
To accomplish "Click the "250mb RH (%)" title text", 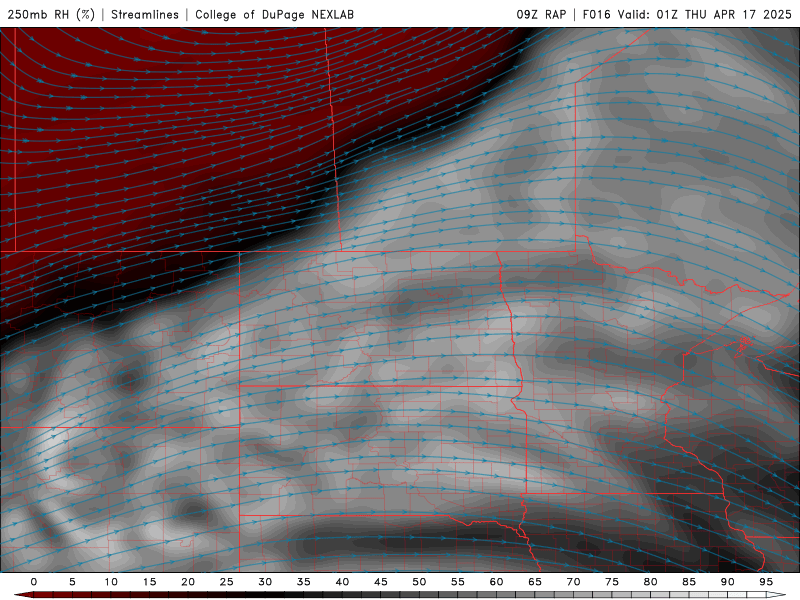I will (x=51, y=14).
